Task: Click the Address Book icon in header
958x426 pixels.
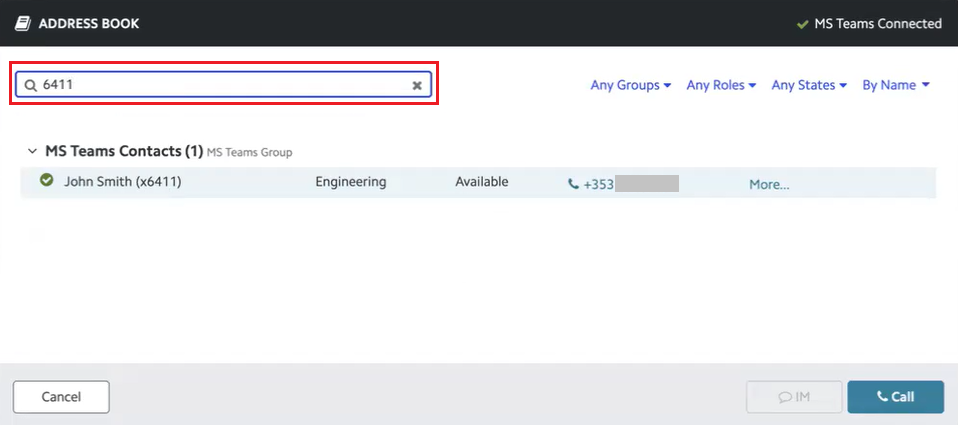Action: [x=23, y=24]
